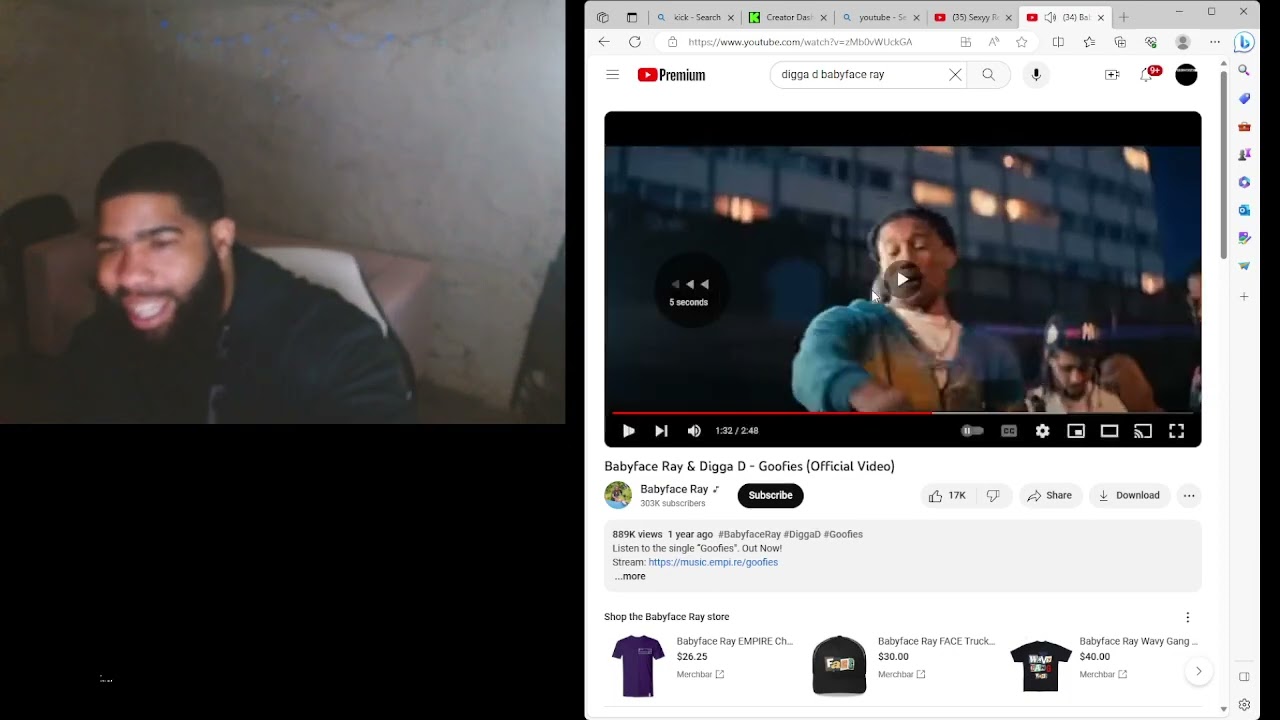Screen dimensions: 1280x720
Task: Share the Goofies video
Action: coord(1049,495)
